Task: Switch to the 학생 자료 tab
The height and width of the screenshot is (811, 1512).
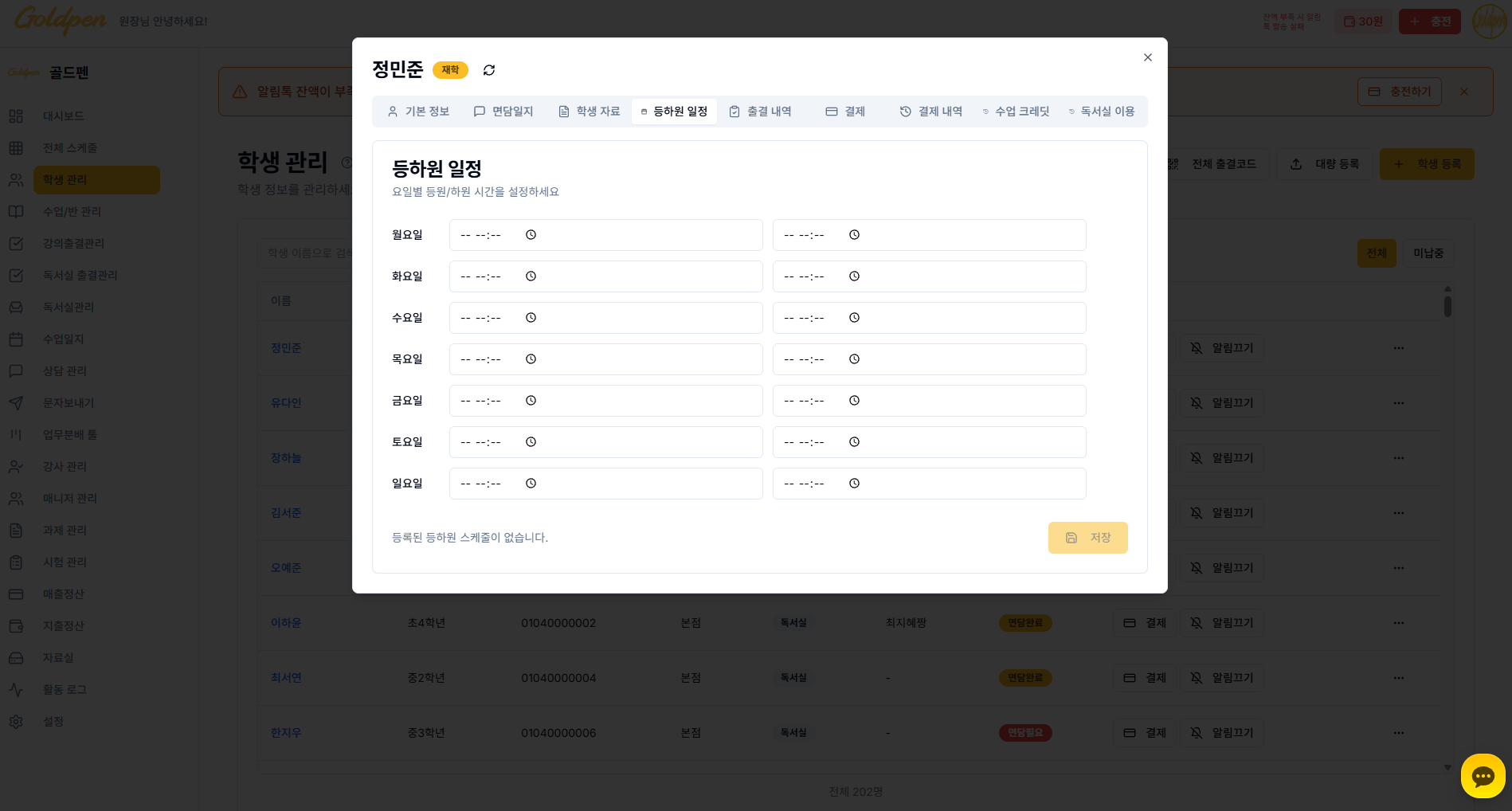Action: point(590,112)
